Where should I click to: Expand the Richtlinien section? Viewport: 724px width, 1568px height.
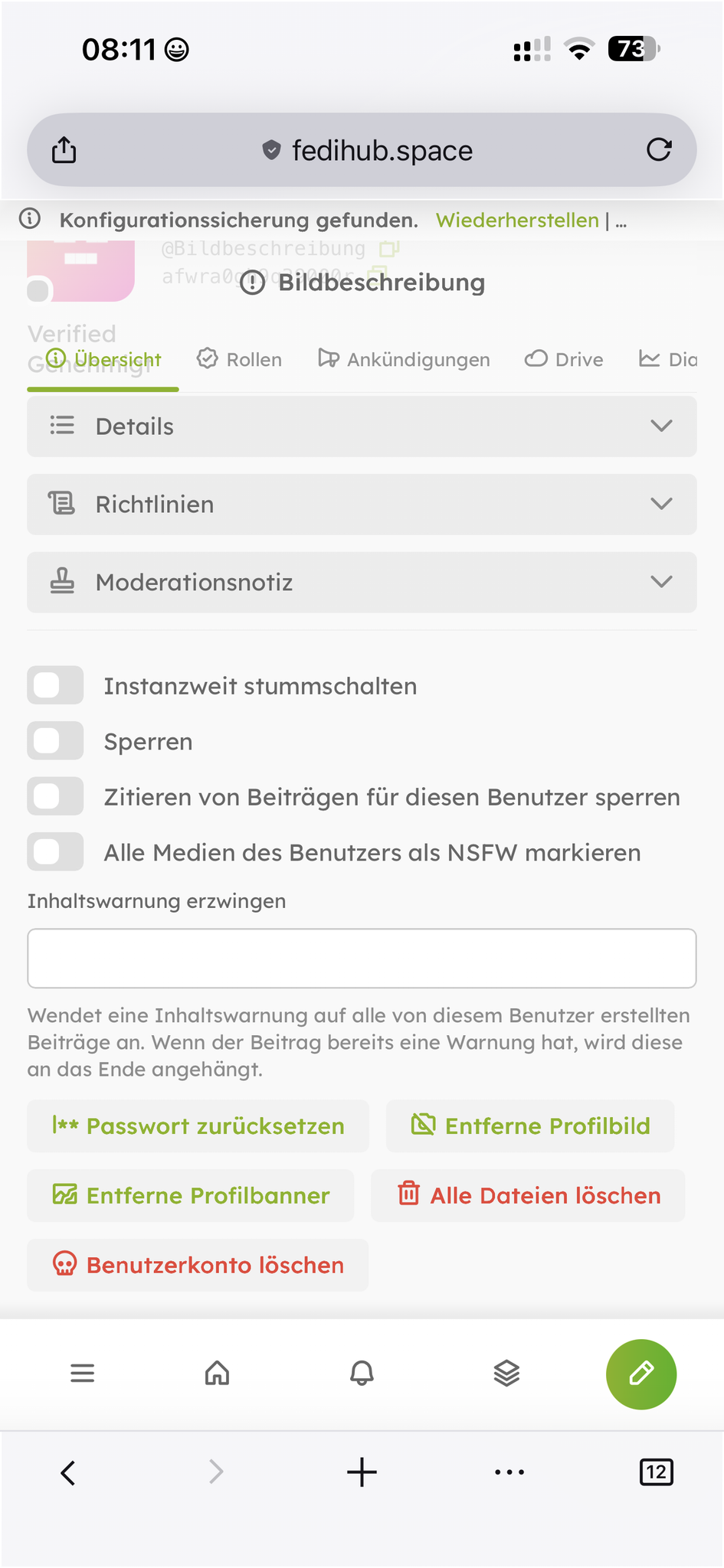[362, 505]
